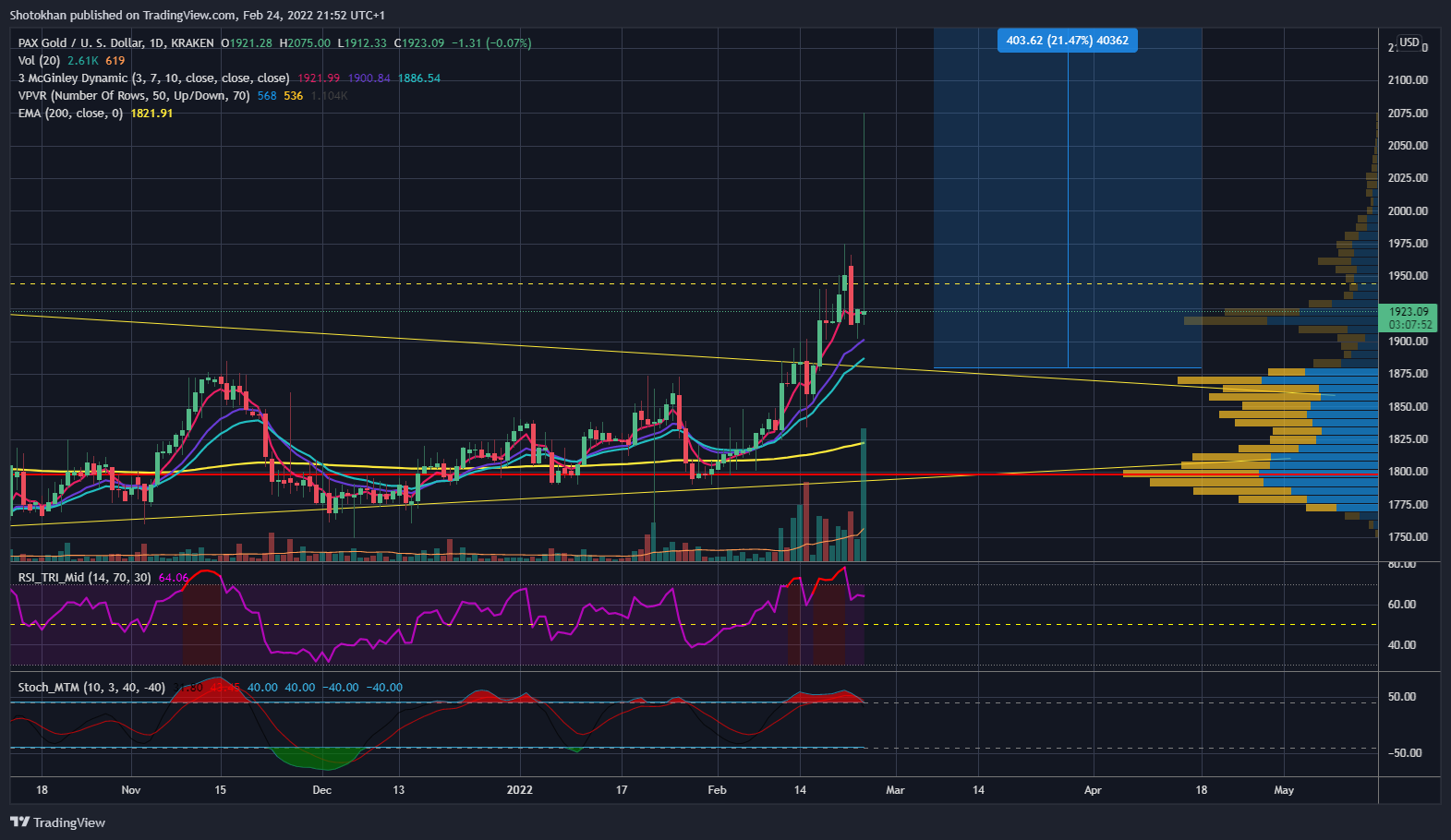
Task: Click the 2075.00 price axis label
Action: coord(1408,114)
